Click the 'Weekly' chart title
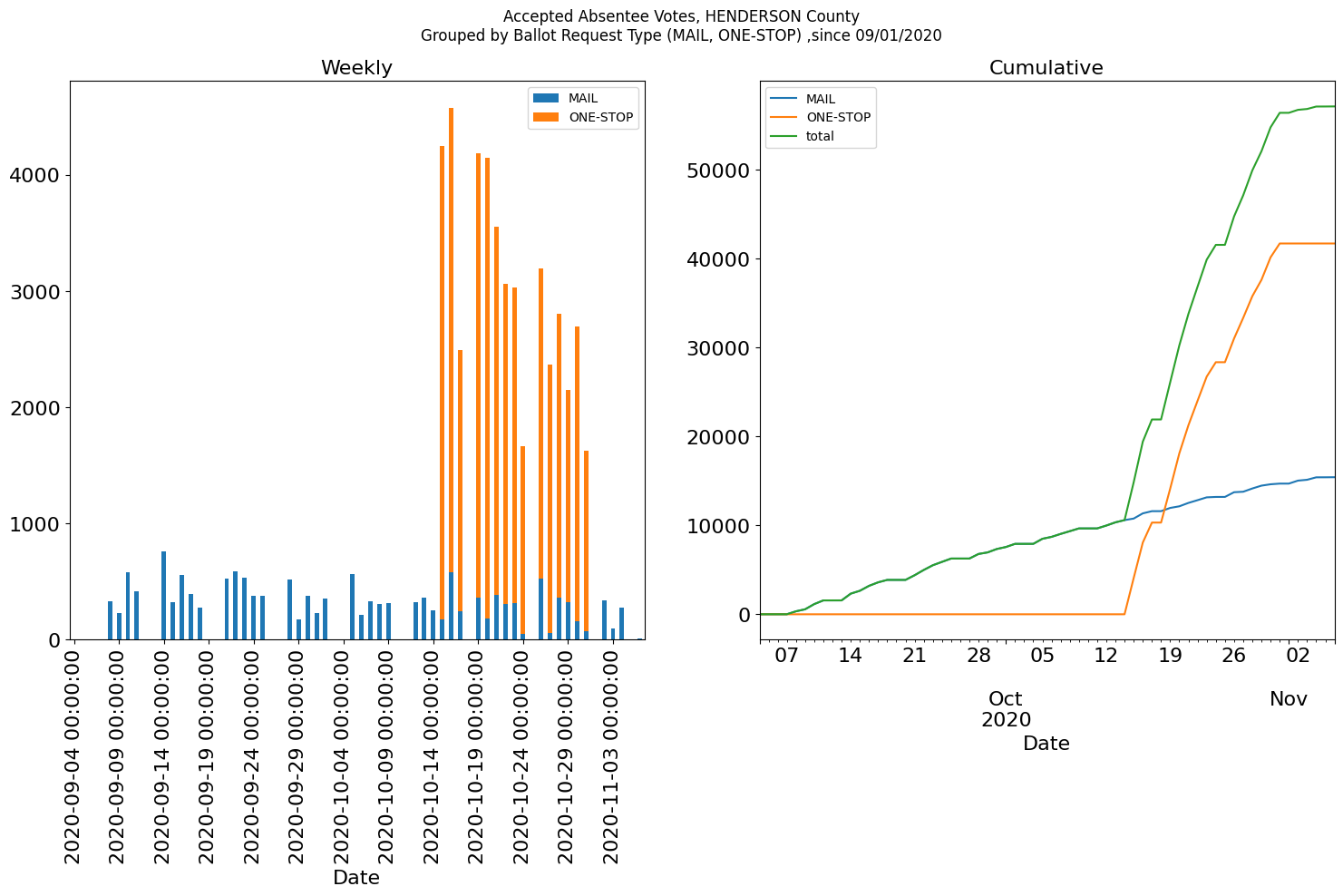The width and height of the screenshot is (1343, 896). [x=356, y=68]
